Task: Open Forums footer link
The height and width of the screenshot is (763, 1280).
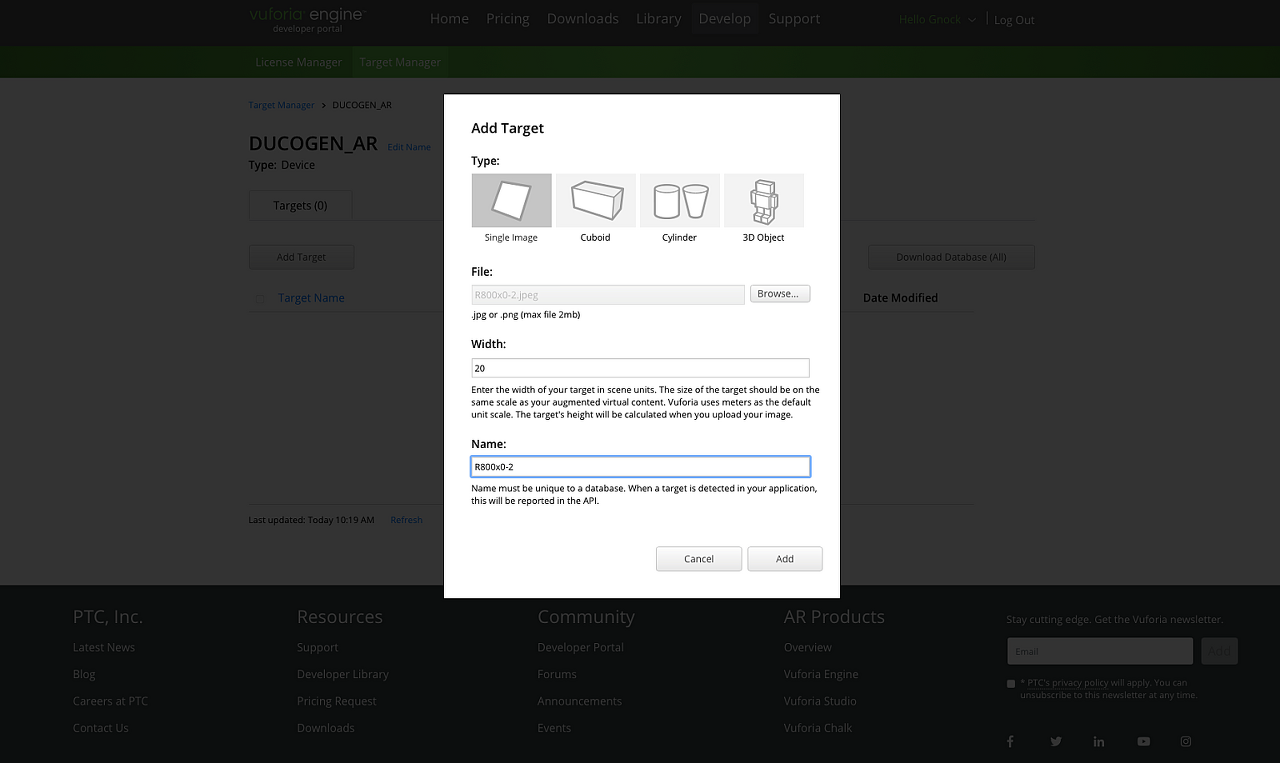Action: [x=557, y=674]
